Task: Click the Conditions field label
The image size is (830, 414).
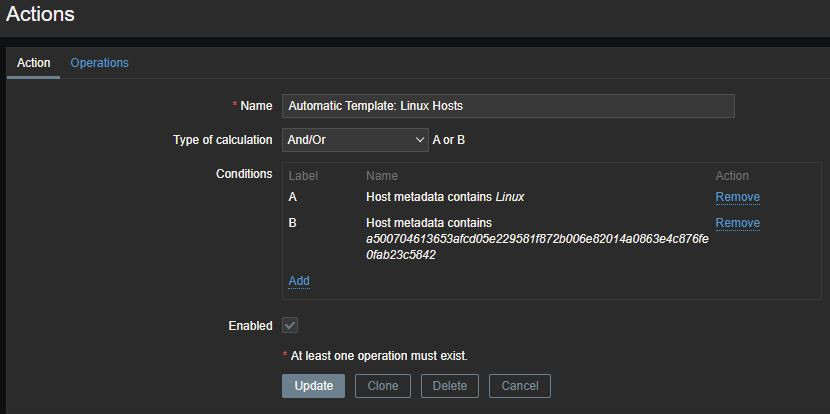Action: coord(244,173)
